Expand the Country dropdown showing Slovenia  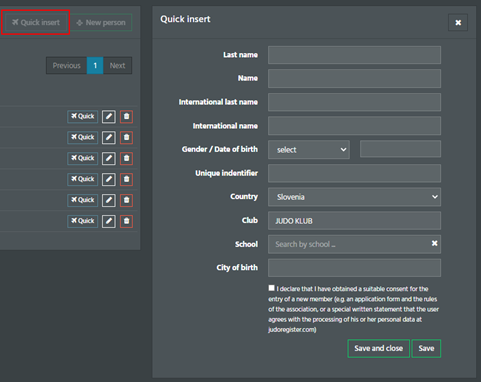click(354, 197)
